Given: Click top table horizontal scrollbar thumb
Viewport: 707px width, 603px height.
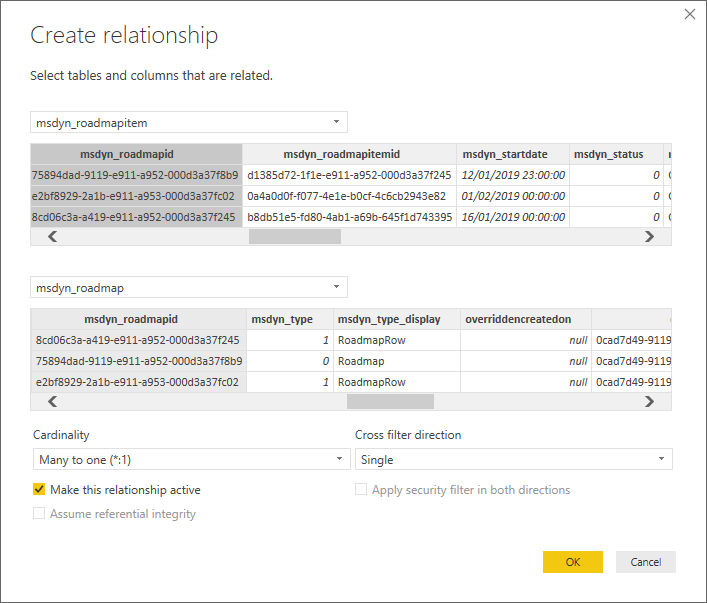Looking at the screenshot, I should click(x=294, y=237).
